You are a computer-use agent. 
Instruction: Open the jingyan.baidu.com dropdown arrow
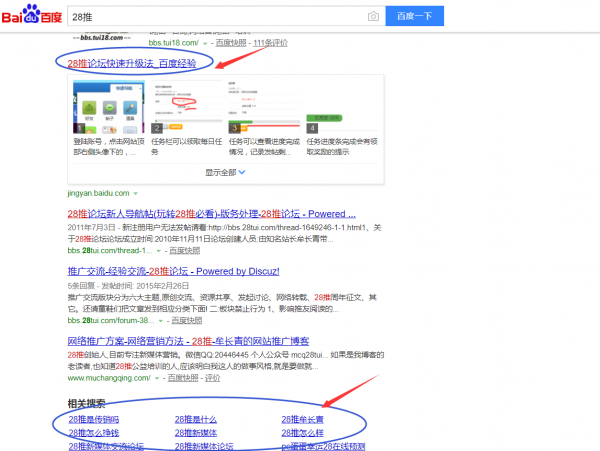135,194
